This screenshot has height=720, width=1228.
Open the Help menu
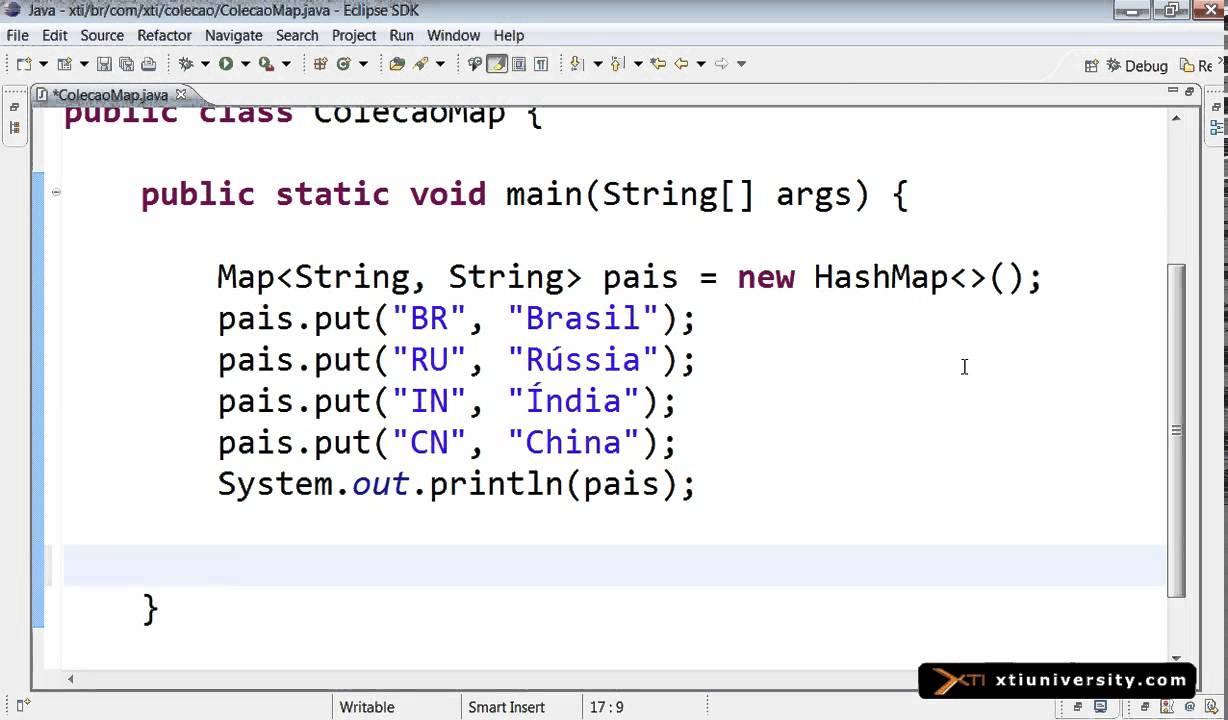tap(509, 35)
